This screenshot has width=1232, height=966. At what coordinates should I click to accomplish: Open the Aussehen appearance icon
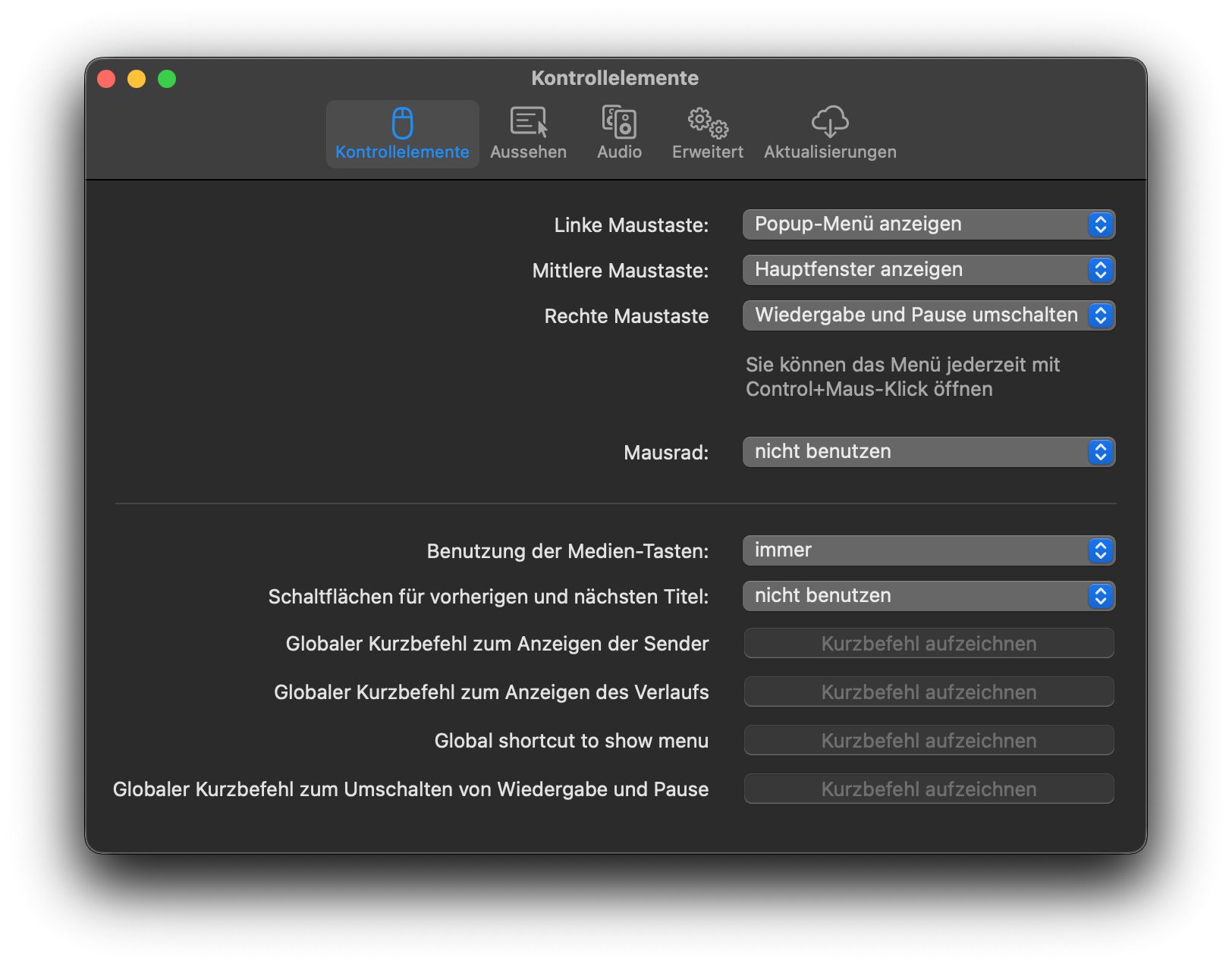528,121
